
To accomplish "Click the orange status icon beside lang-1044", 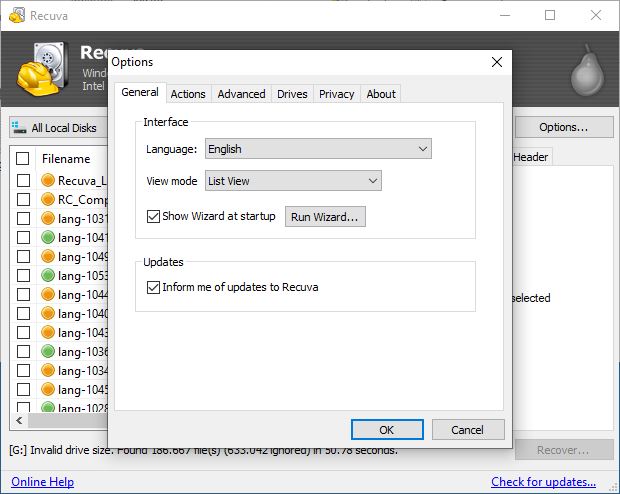I will tap(48, 294).
